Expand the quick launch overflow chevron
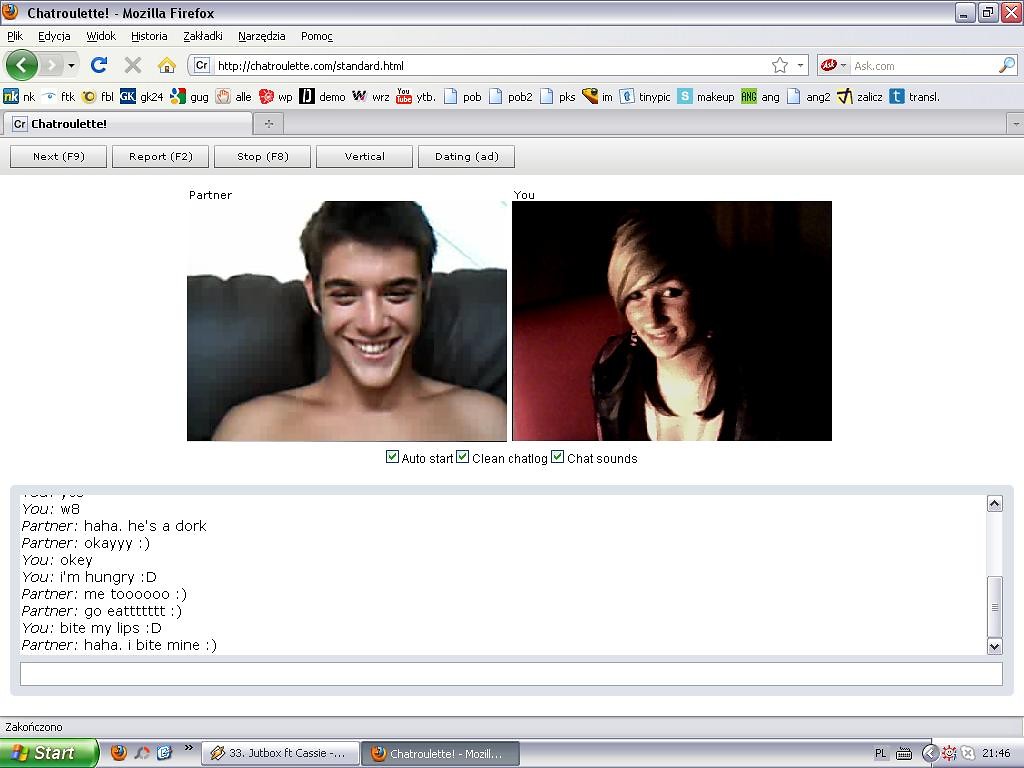This screenshot has height=768, width=1024. [x=189, y=748]
